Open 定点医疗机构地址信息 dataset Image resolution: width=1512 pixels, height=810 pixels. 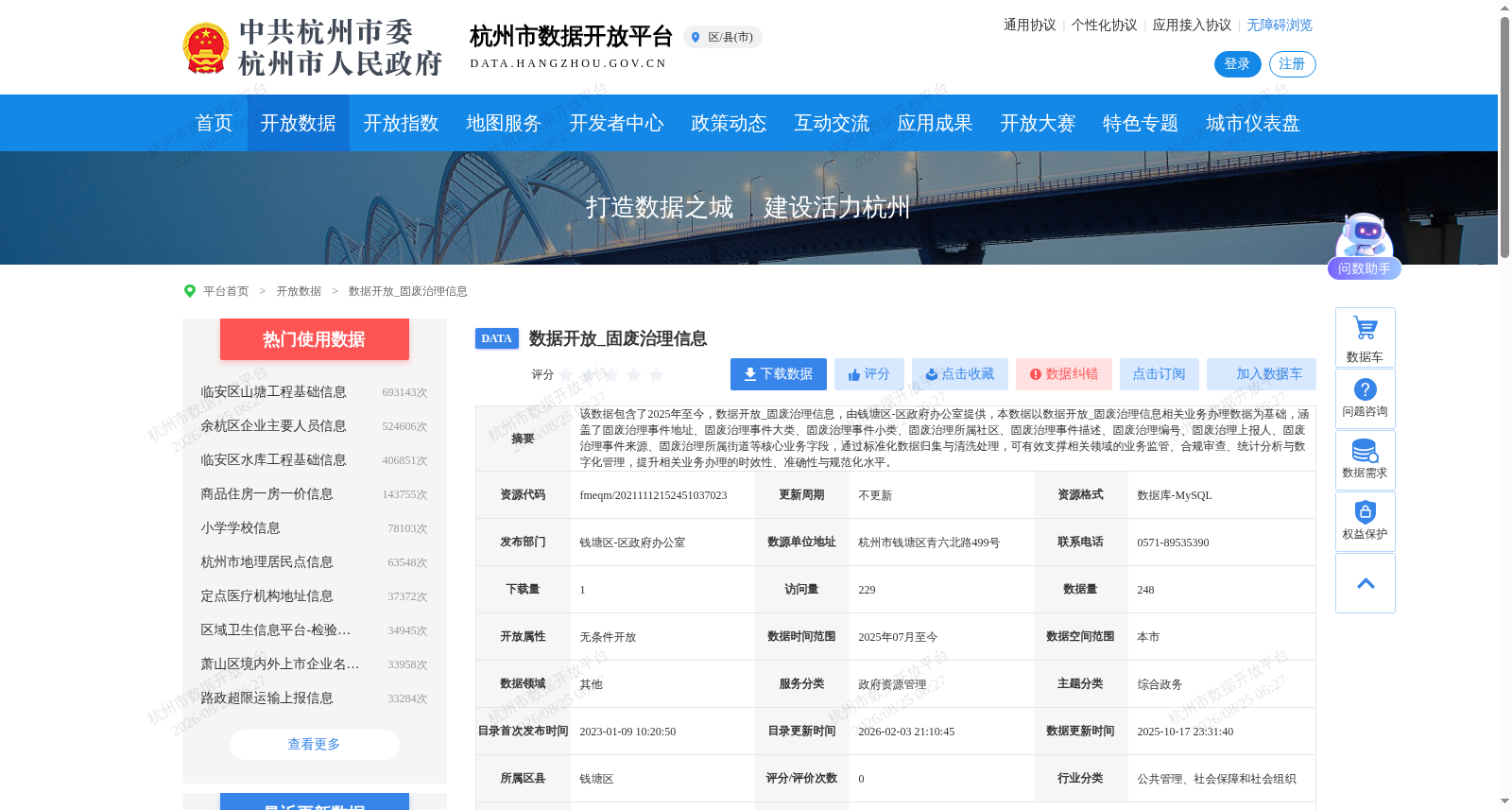pos(267,596)
